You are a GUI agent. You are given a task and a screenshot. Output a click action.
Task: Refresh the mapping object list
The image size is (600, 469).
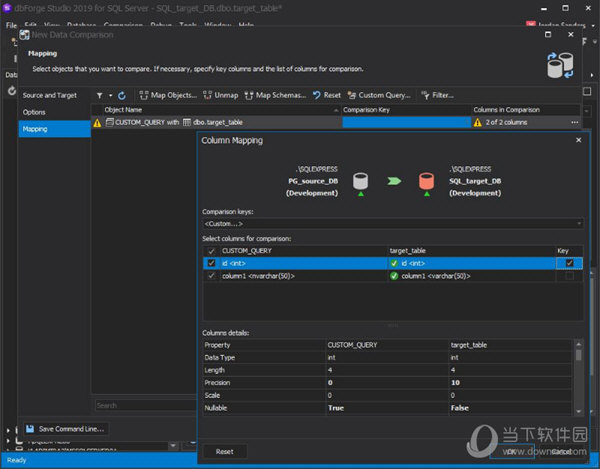pos(122,95)
